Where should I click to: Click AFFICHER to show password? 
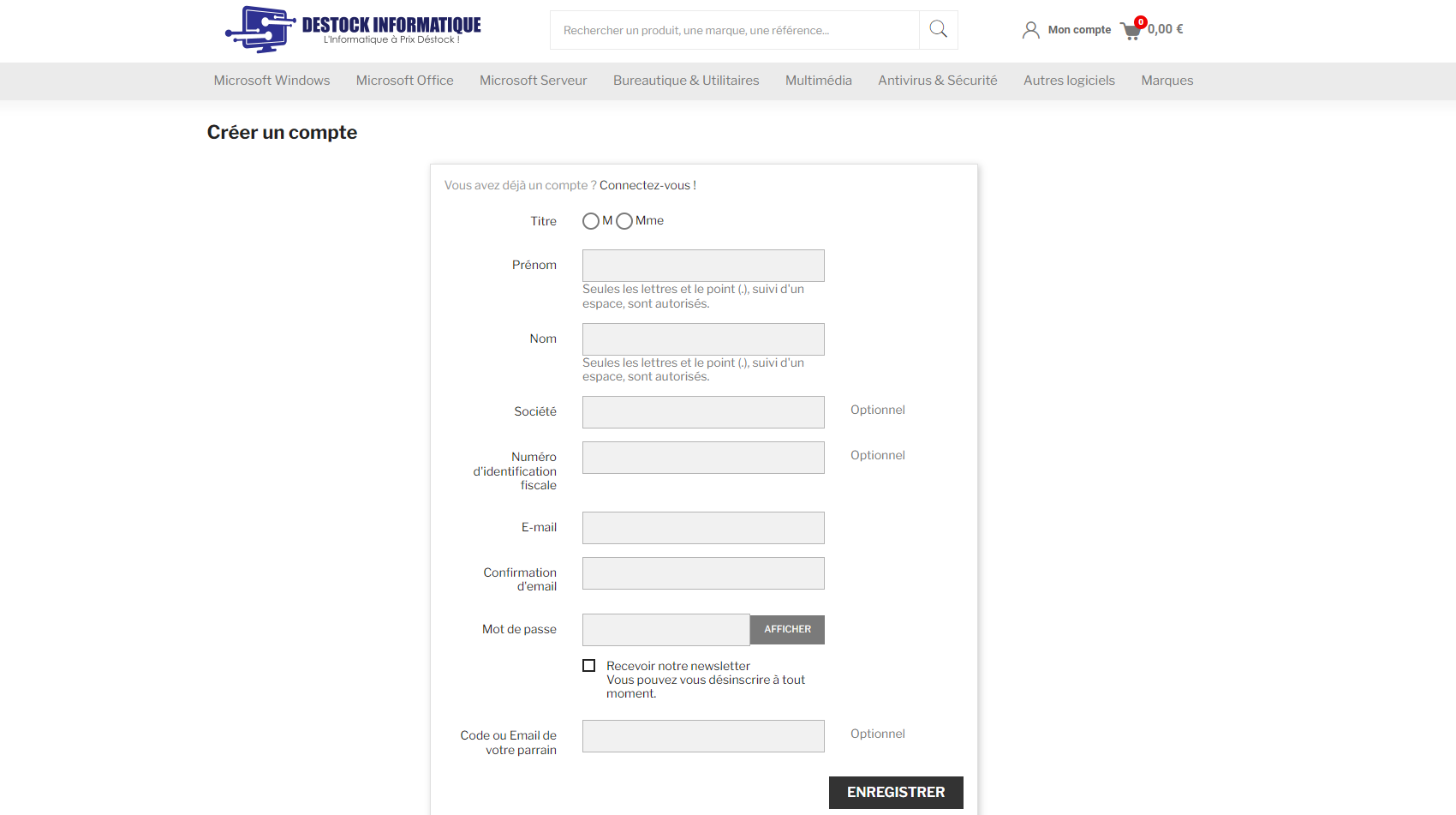click(787, 630)
